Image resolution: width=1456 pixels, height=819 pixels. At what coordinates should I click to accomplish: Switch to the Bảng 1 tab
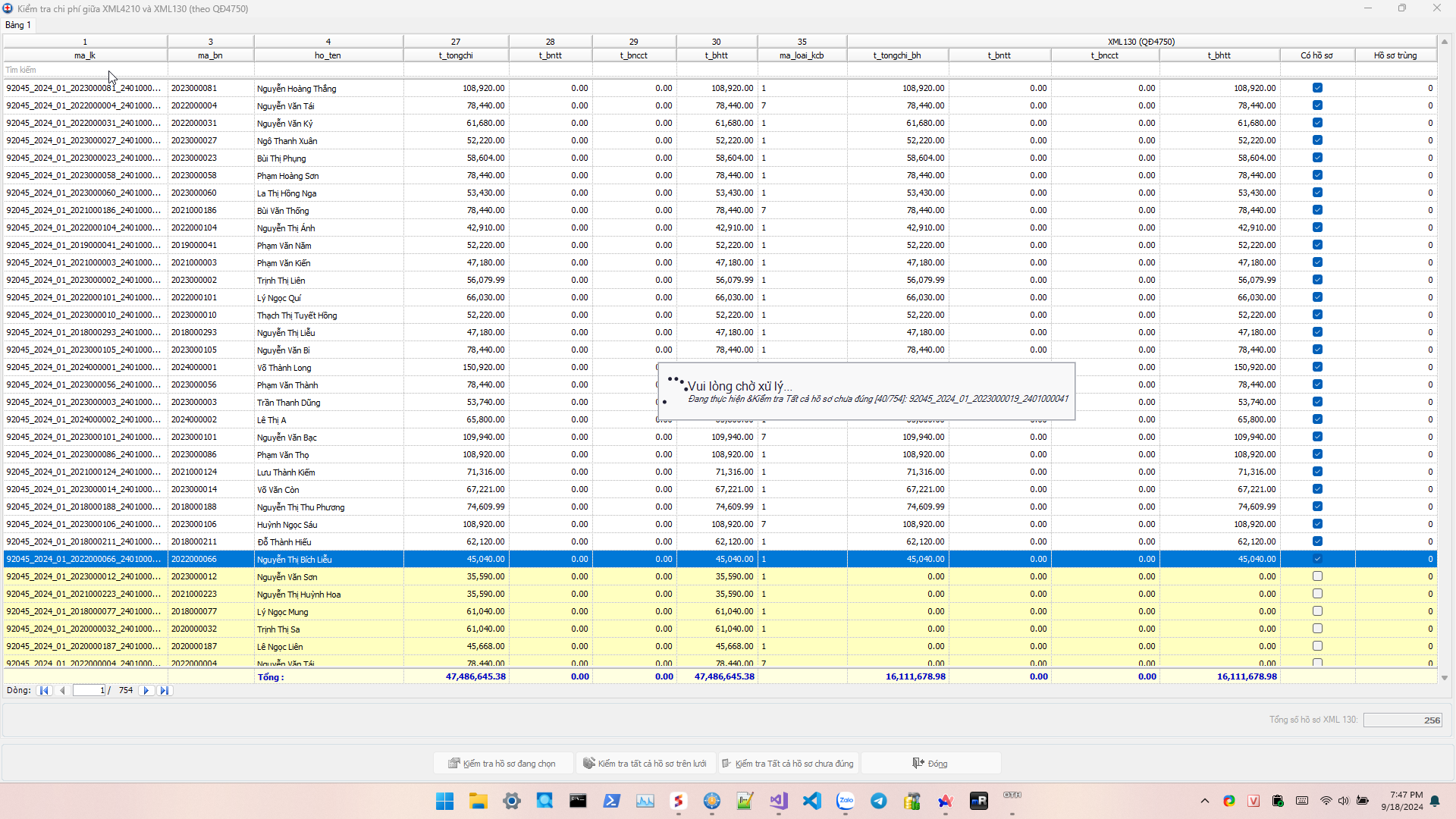pyautogui.click(x=18, y=25)
